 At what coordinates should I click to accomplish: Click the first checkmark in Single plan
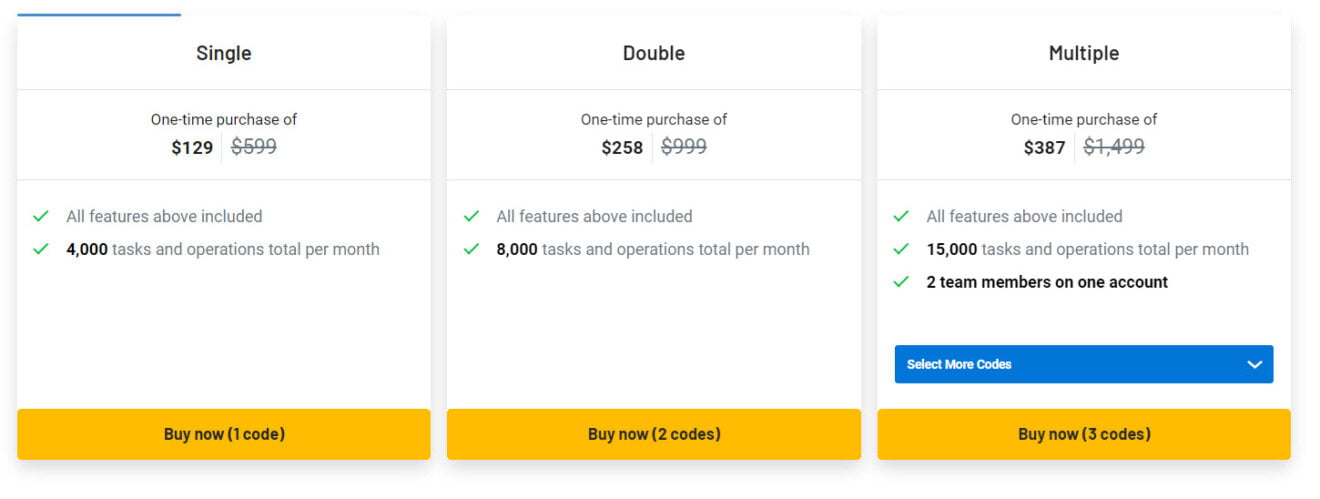[x=41, y=216]
